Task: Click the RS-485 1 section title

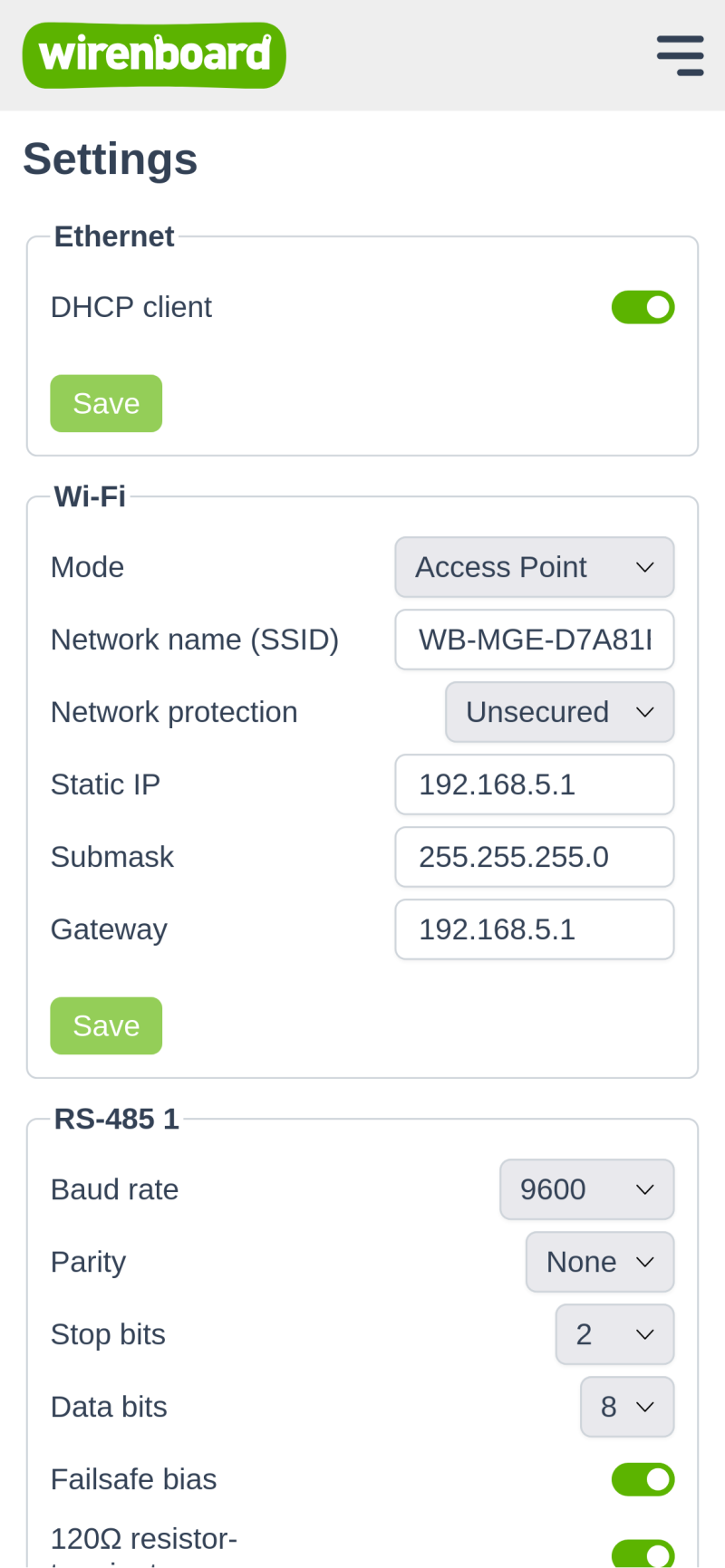Action: 117,1120
